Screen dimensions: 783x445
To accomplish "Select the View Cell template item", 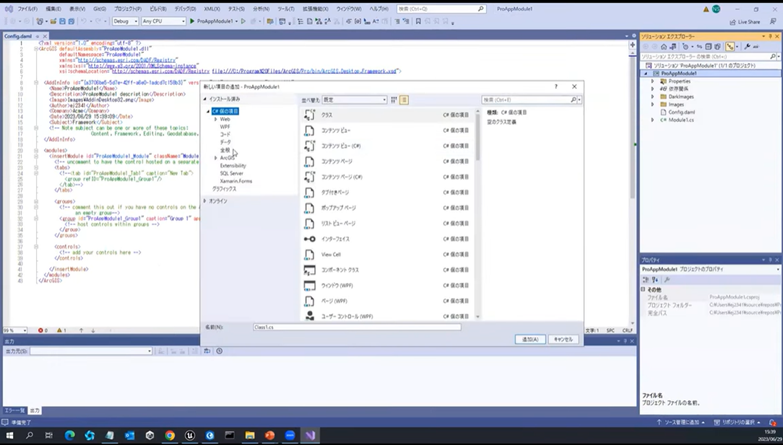I will tap(388, 254).
